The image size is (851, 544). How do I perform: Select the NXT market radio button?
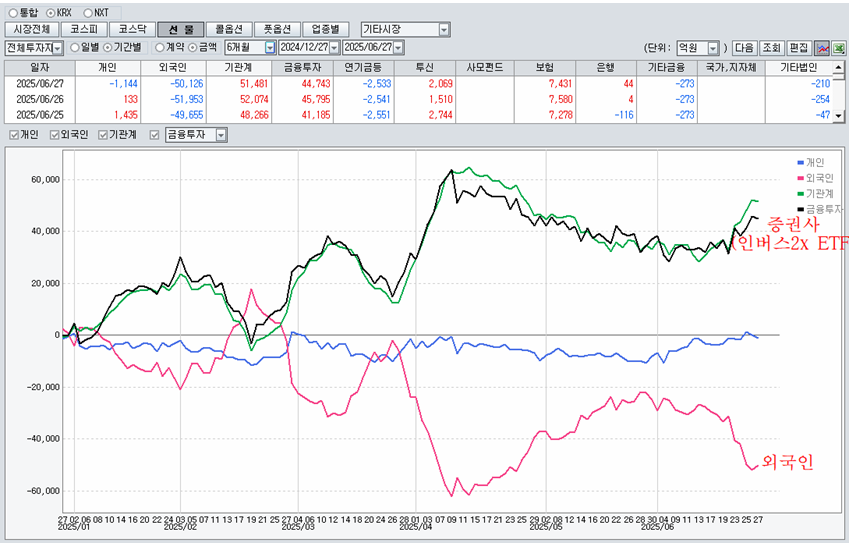pyautogui.click(x=88, y=12)
